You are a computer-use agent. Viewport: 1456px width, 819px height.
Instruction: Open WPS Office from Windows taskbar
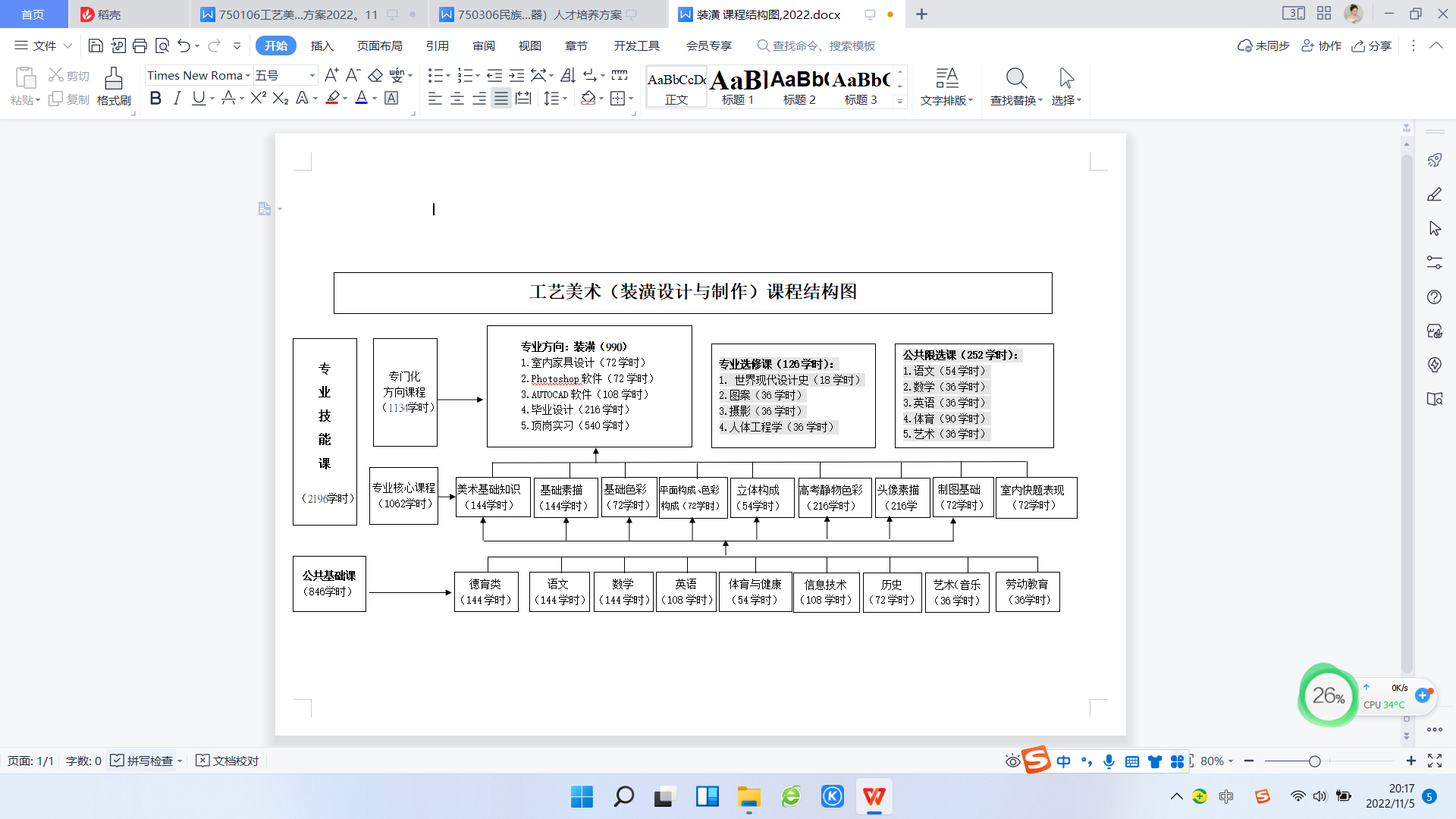874,796
